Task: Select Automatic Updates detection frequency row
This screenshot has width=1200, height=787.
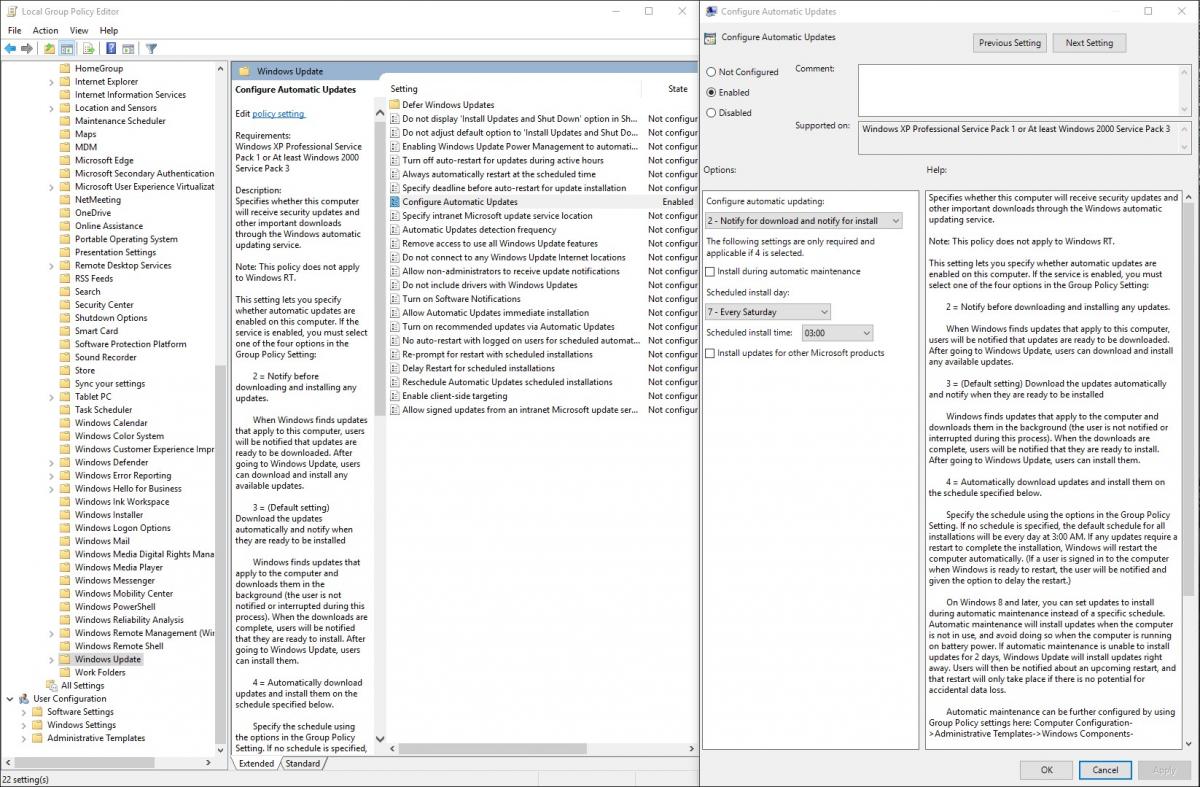Action: [479, 229]
